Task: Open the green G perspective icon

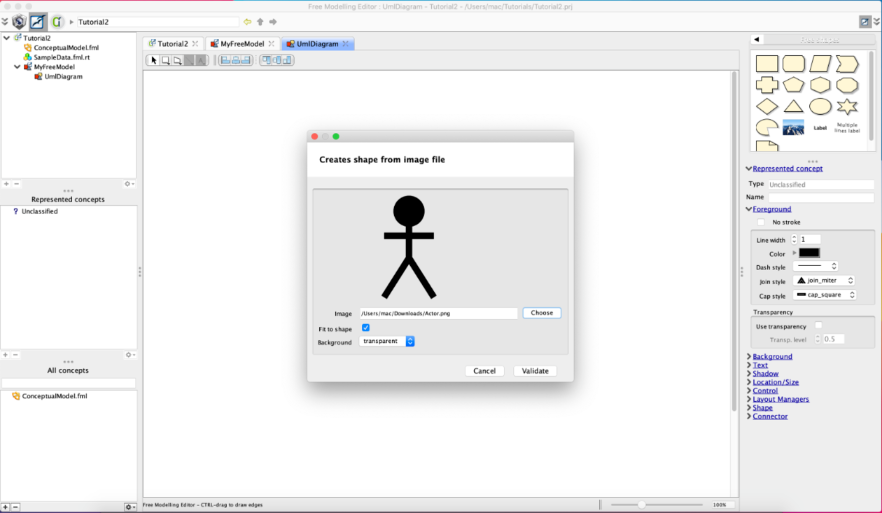Action: (x=57, y=21)
